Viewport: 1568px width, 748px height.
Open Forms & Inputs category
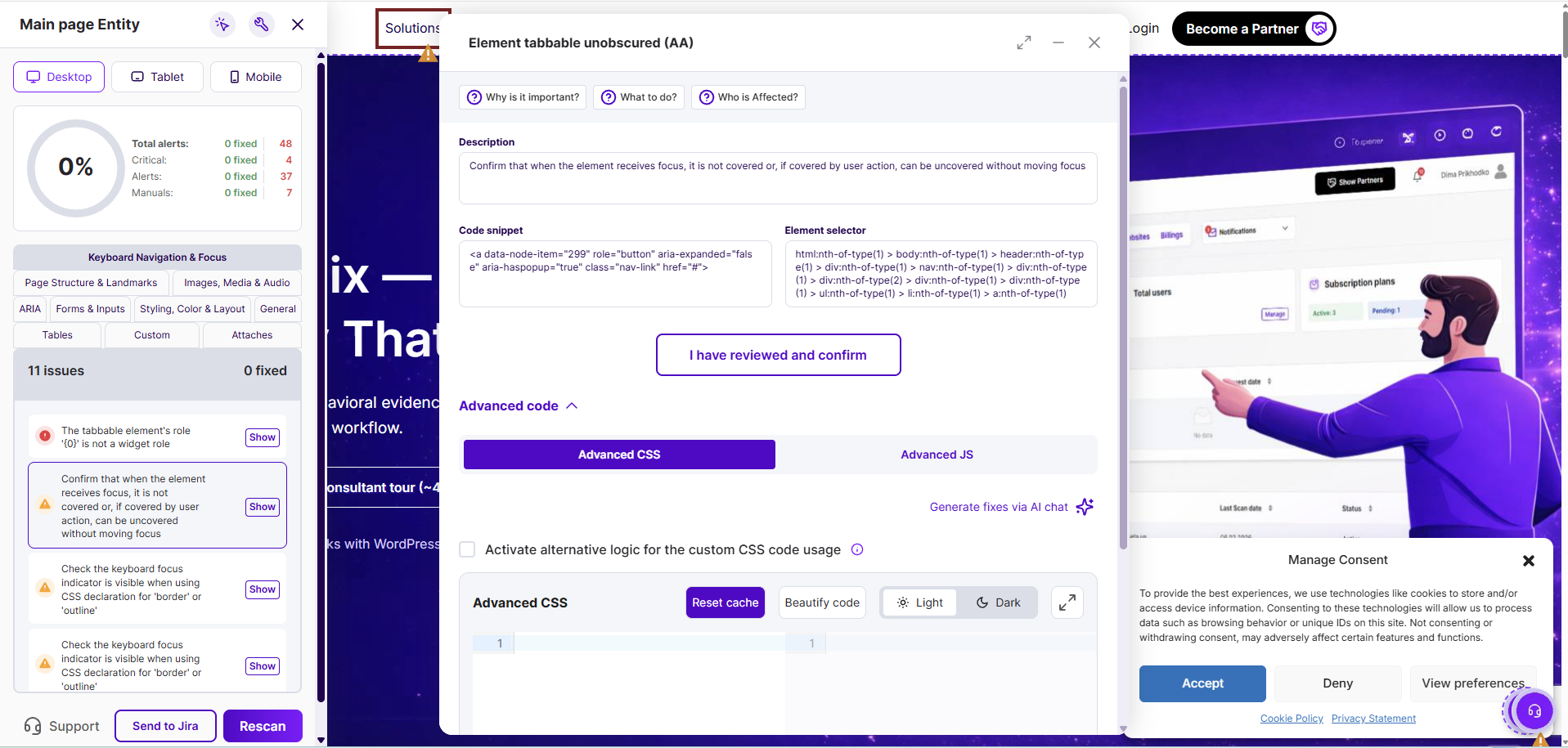tap(90, 309)
